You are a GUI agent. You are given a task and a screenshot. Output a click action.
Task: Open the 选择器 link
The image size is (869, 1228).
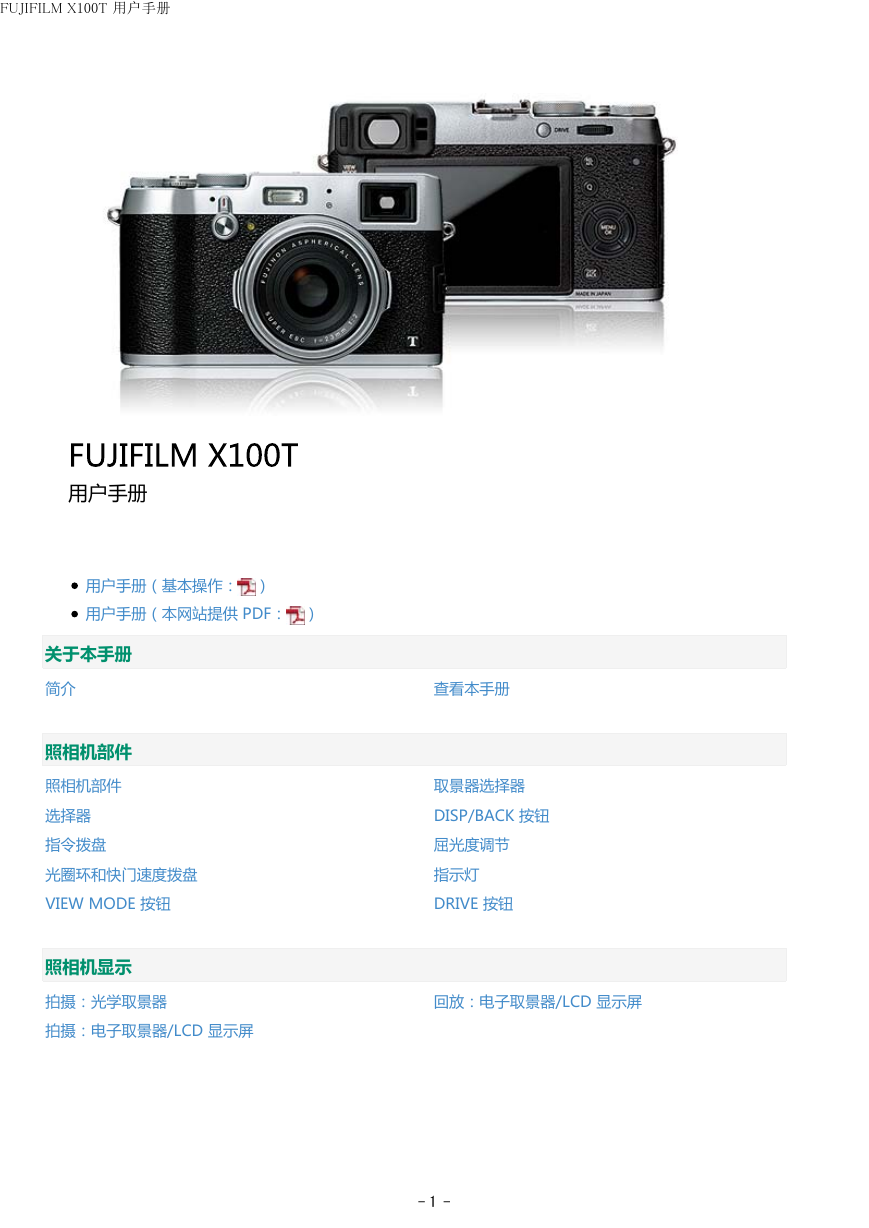coord(68,816)
